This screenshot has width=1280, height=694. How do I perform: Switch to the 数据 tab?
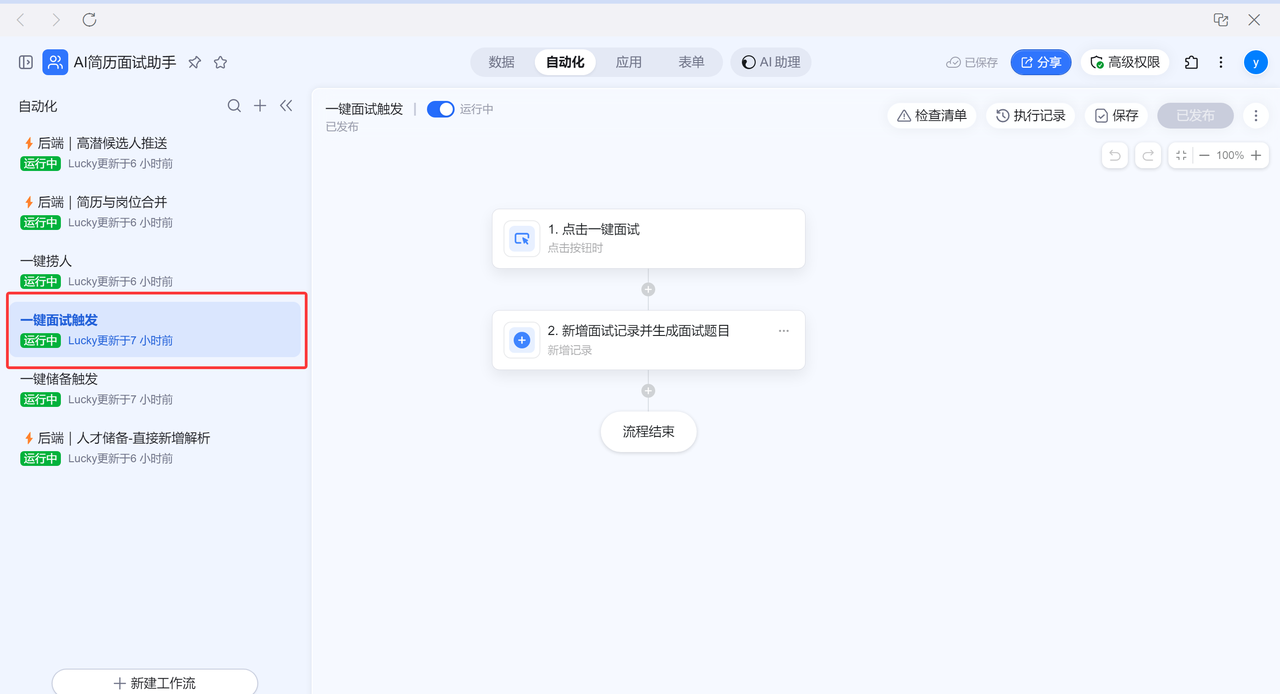501,62
